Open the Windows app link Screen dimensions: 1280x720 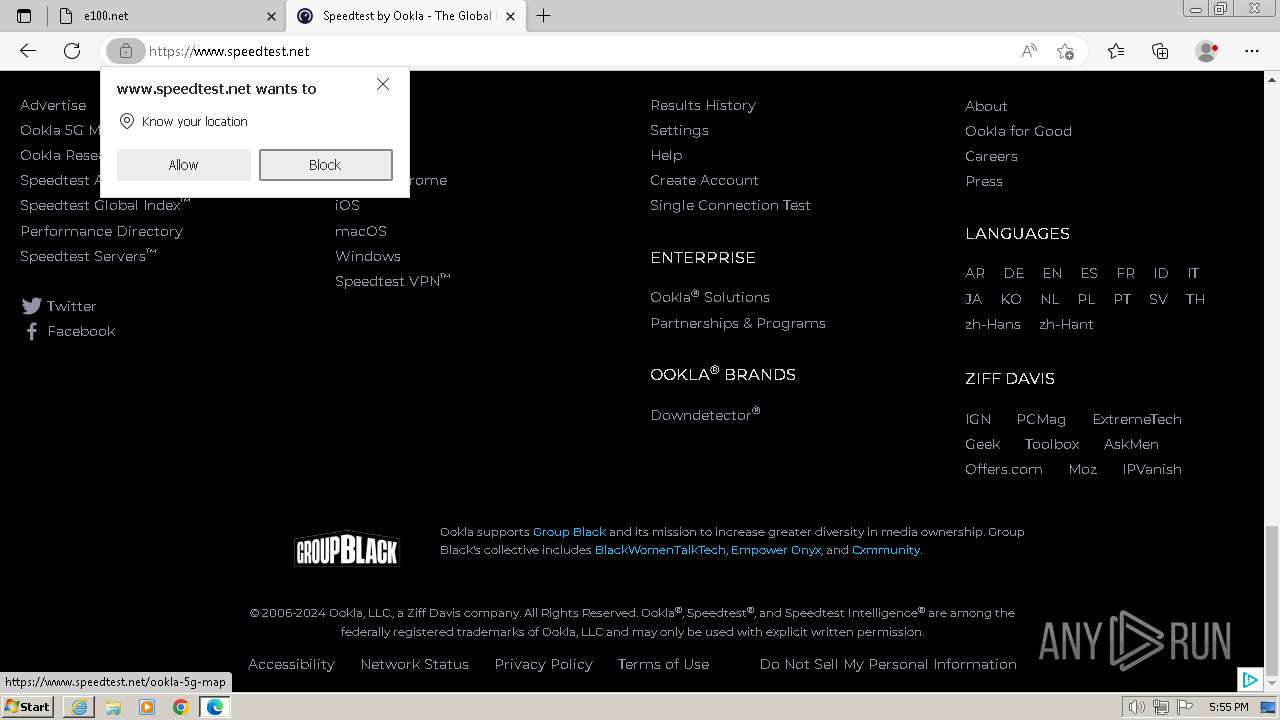click(x=368, y=256)
